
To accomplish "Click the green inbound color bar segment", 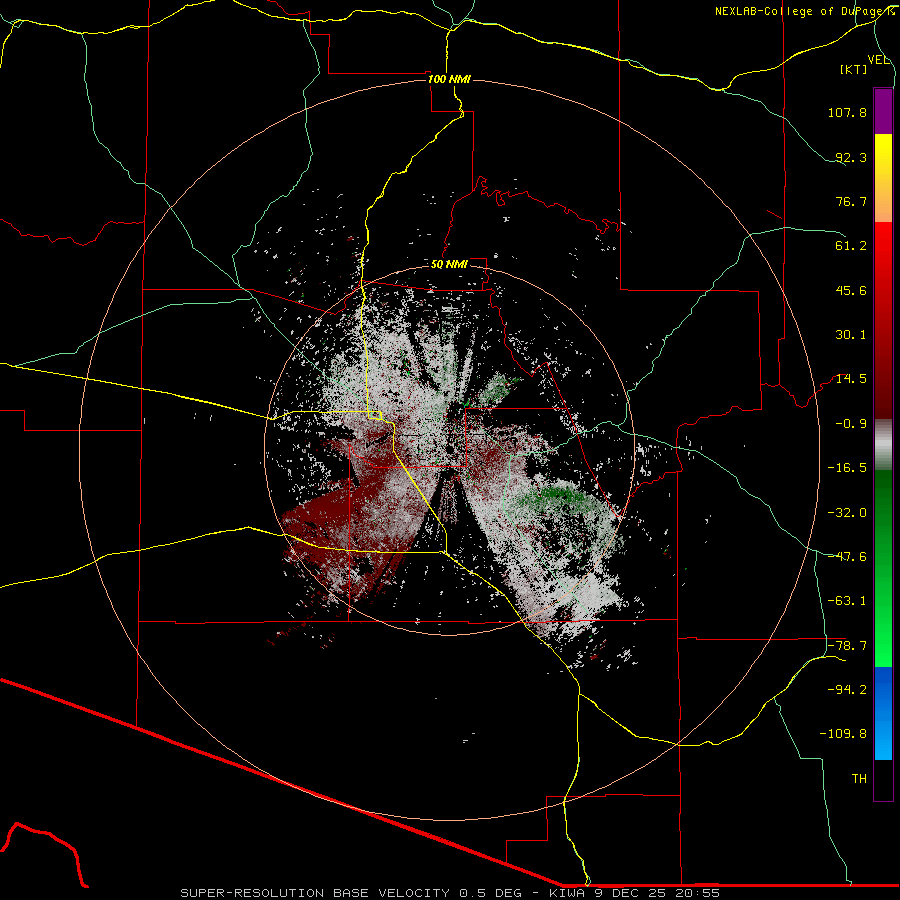I will (x=883, y=568).
